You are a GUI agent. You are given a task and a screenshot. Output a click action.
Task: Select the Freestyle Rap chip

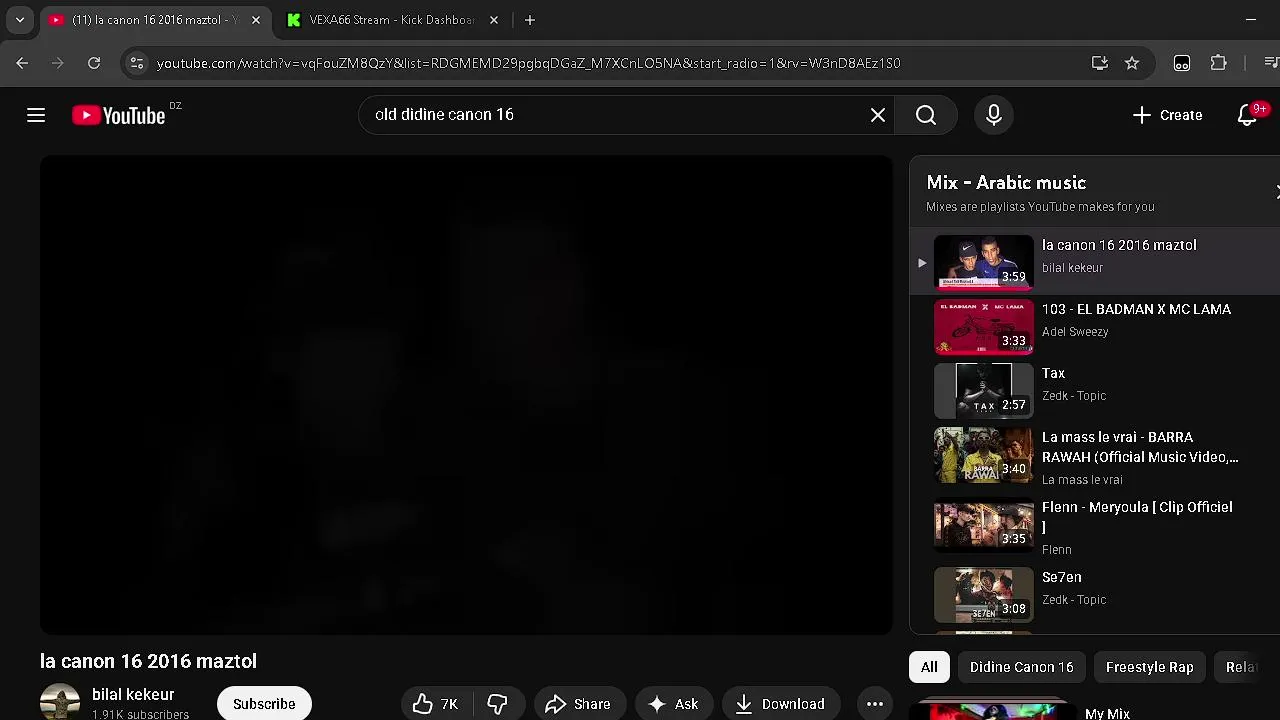pos(1149,667)
